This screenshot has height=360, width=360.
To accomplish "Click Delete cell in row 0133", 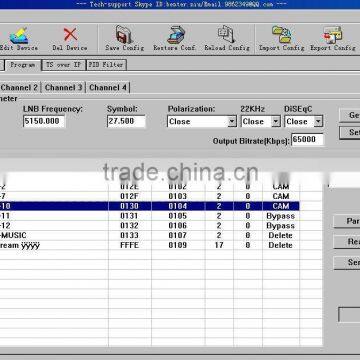I will 281,235.
